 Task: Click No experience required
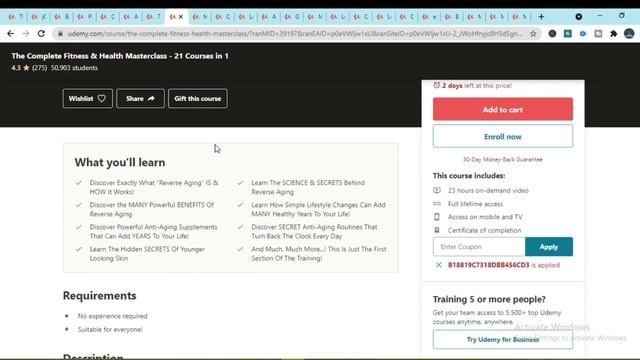pyautogui.click(x=113, y=316)
